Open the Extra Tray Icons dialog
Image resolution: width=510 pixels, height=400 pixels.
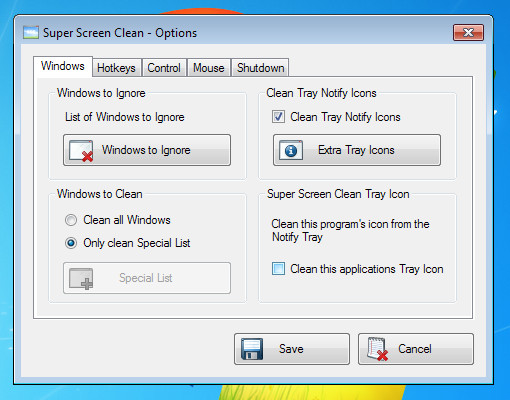[x=357, y=150]
